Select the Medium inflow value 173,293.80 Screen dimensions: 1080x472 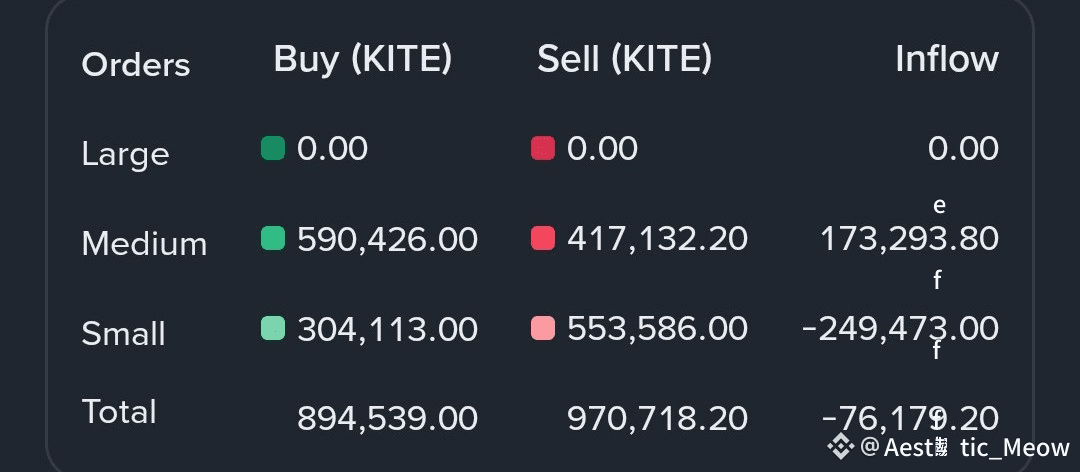pyautogui.click(x=909, y=239)
